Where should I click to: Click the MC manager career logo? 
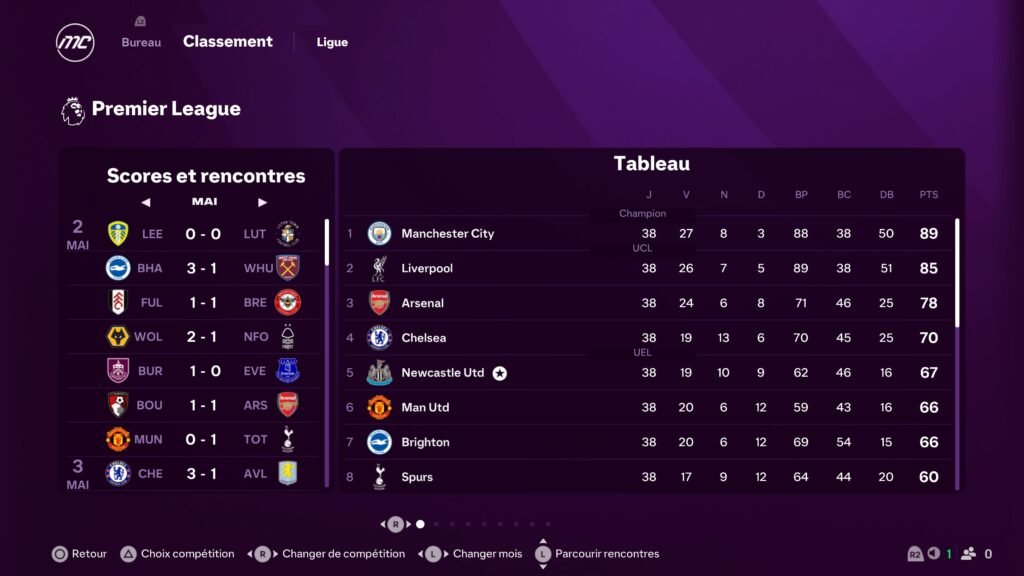point(75,43)
